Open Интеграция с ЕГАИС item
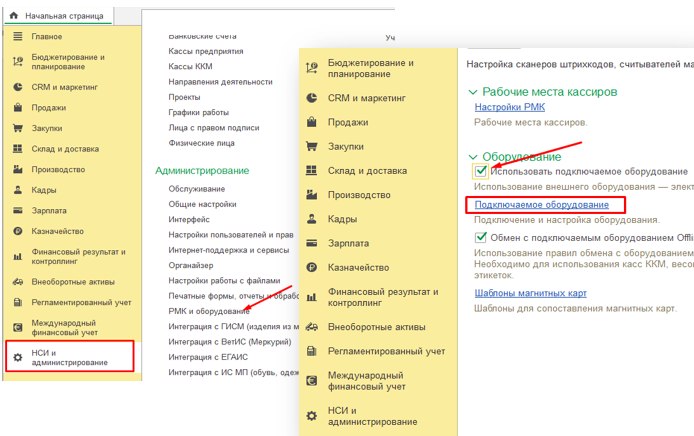694x436 pixels. click(208, 357)
